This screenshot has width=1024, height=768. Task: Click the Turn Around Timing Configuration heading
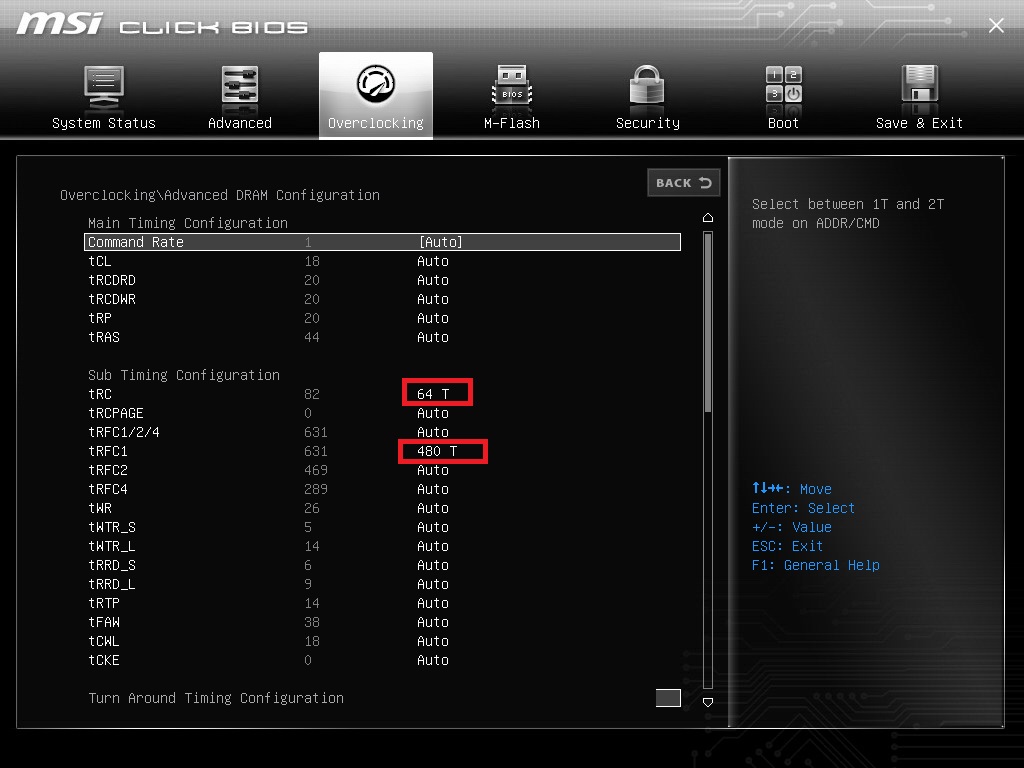point(216,698)
